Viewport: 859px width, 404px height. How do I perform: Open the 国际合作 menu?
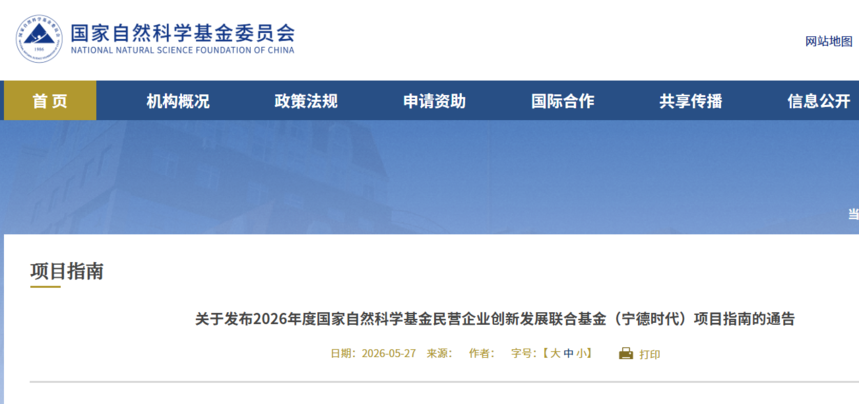coord(563,101)
